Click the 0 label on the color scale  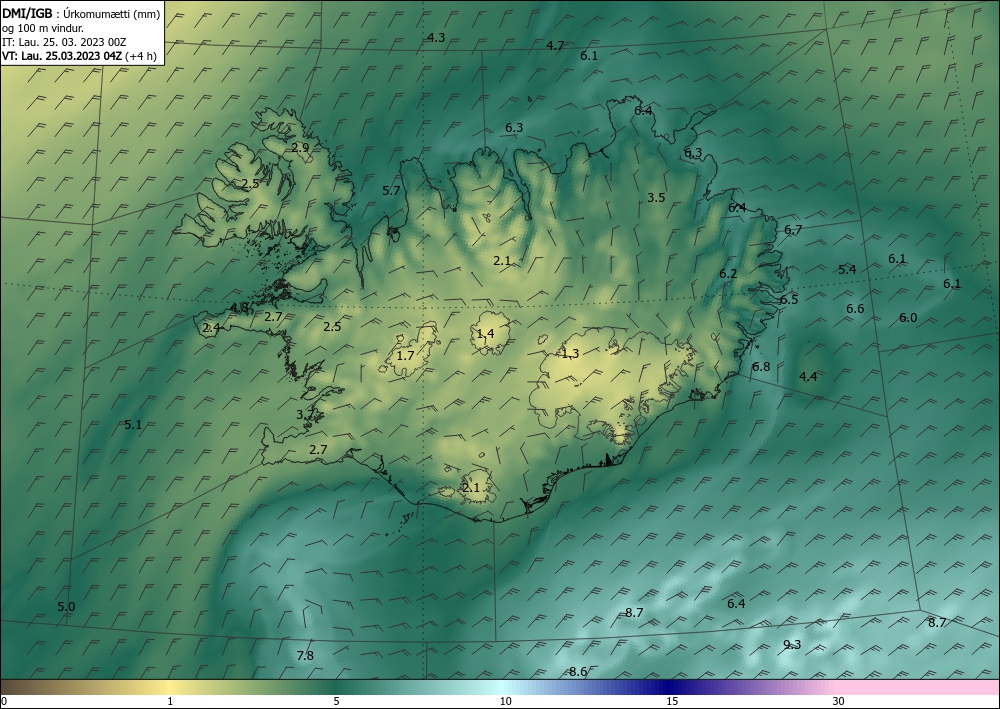tap(4, 702)
